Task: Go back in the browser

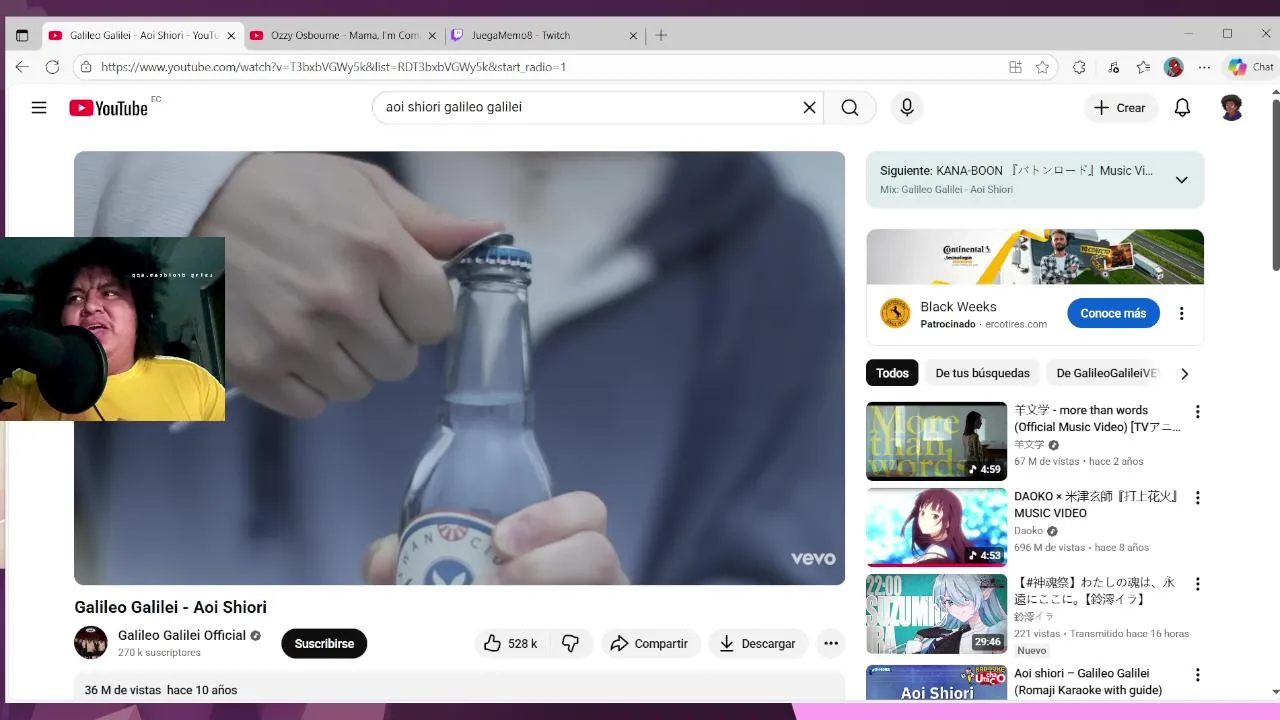Action: click(x=22, y=67)
